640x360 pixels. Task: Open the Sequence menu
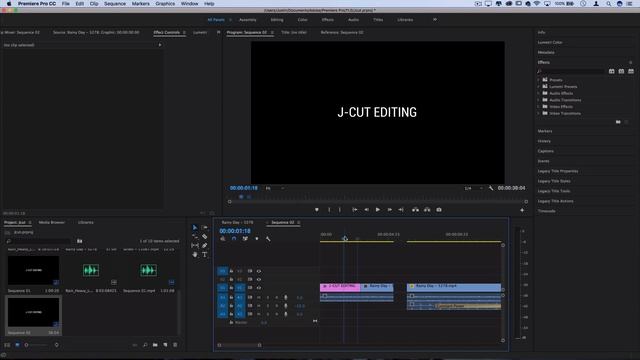pos(115,4)
